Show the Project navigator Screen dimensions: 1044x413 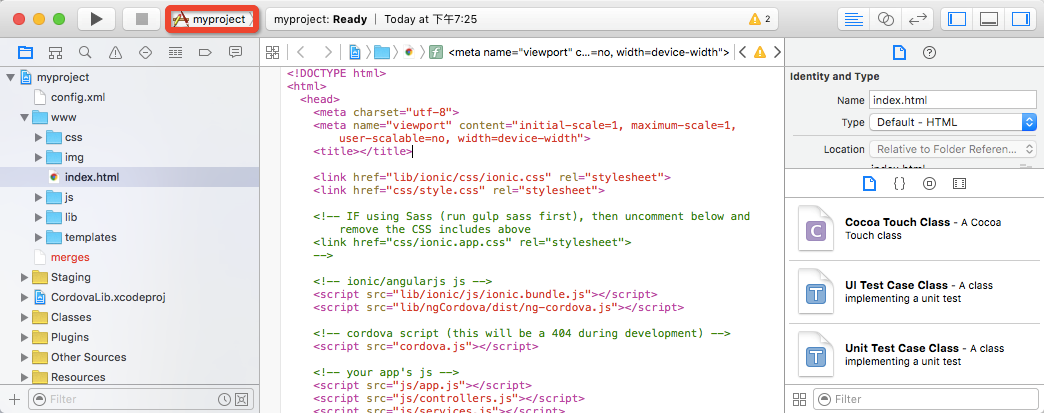click(x=25, y=52)
